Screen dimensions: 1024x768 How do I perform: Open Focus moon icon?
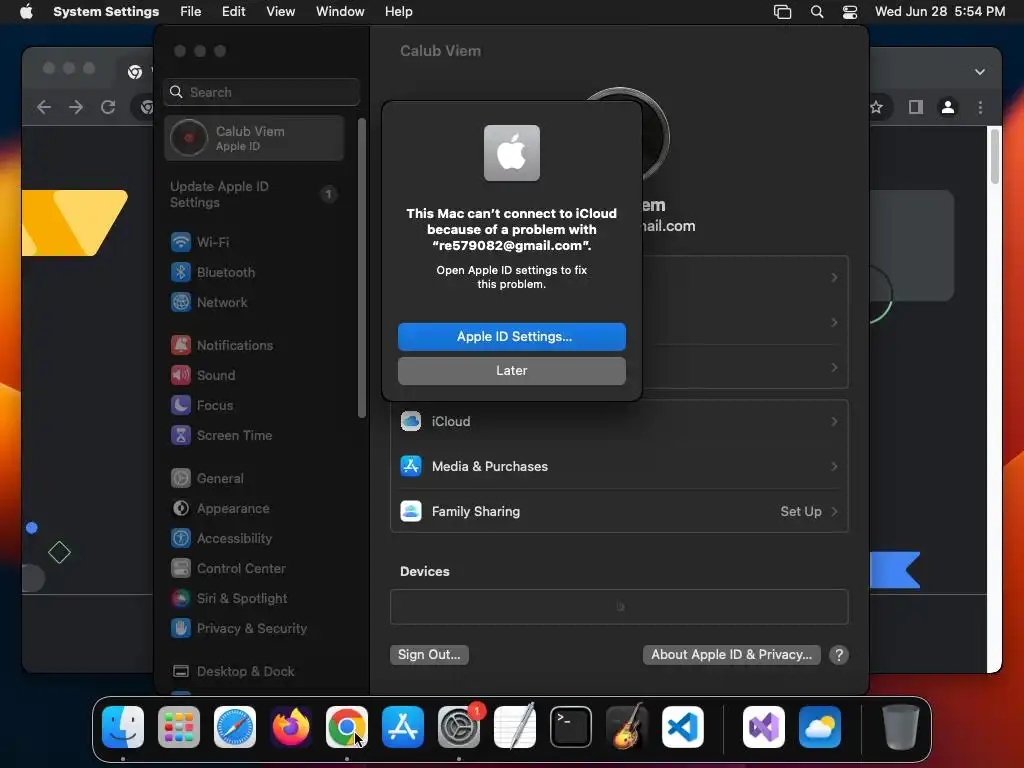[x=181, y=406]
